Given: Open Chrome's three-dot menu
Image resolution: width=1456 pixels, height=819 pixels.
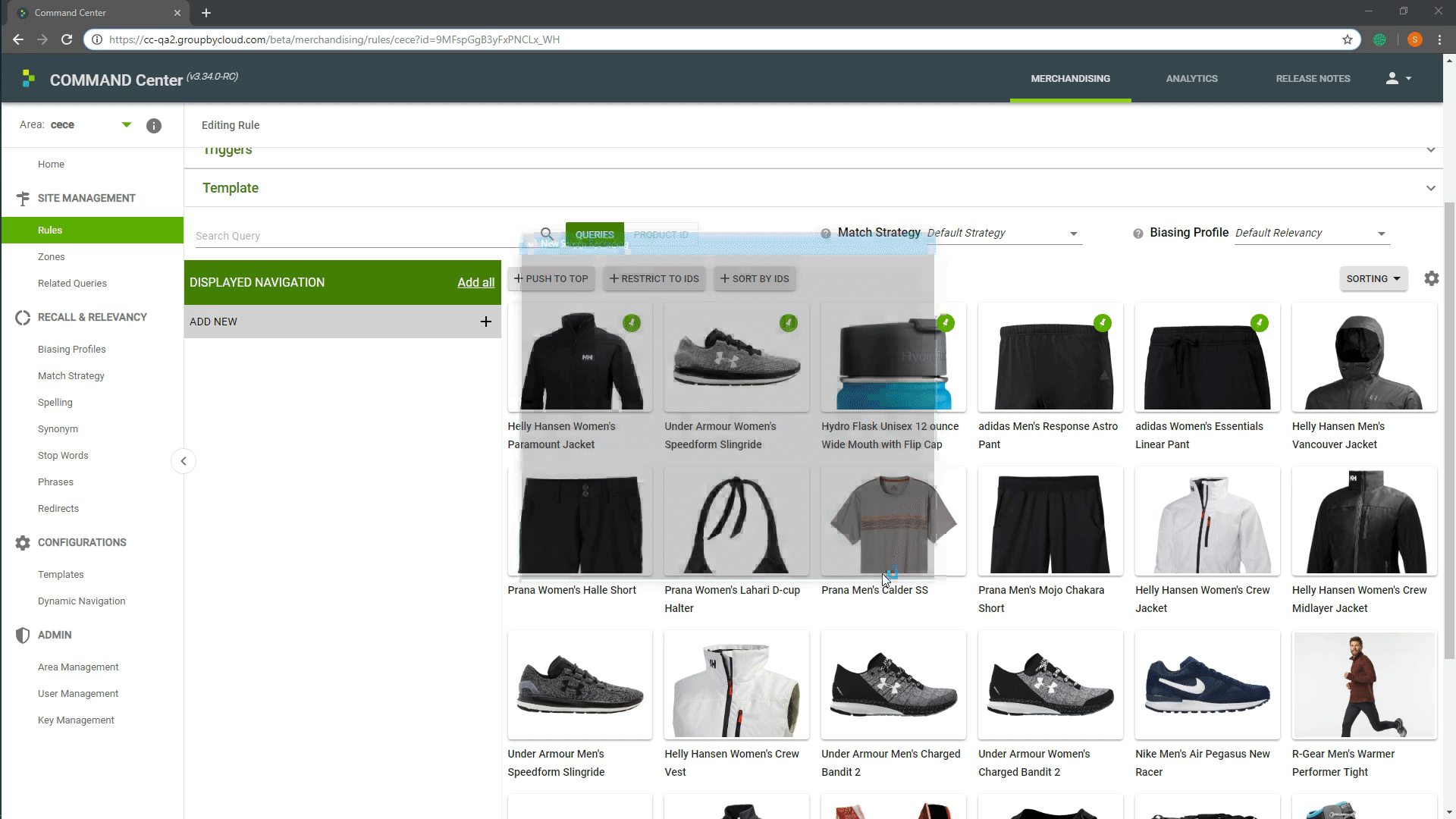Looking at the screenshot, I should click(x=1439, y=39).
